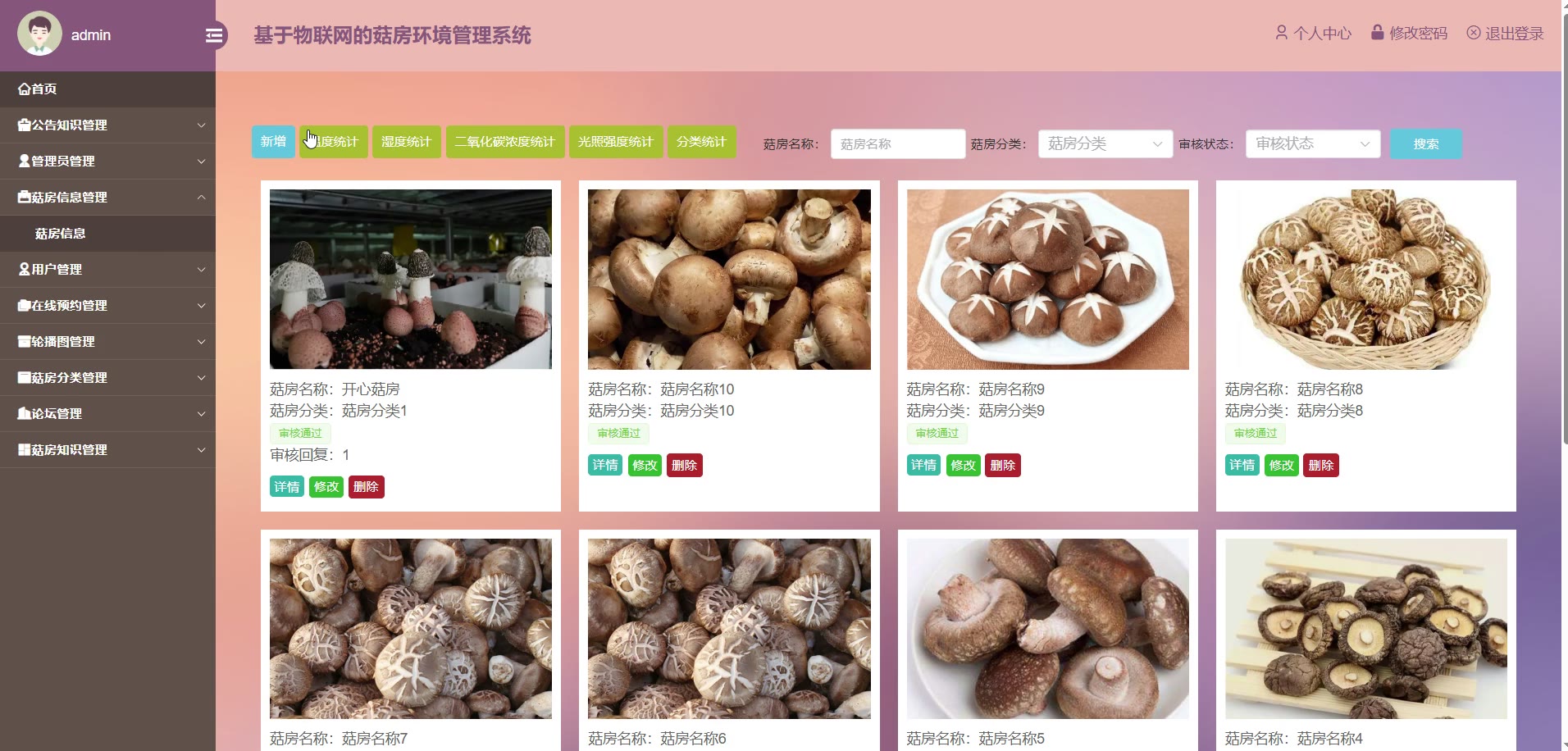Expand the 管理员管理 menu chevron
Viewport: 1568px width, 751px height.
[x=201, y=162]
